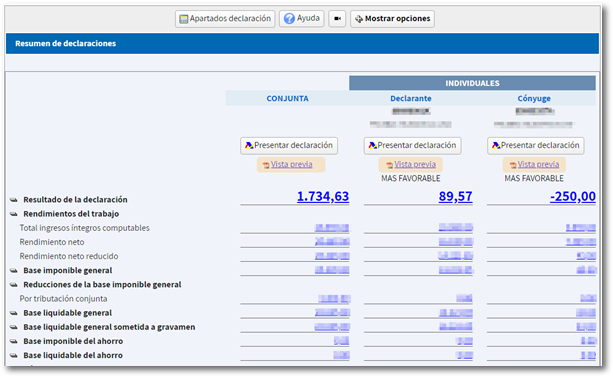The width and height of the screenshot is (613, 377).
Task: Click PDF icon beside conjunta Vista previa
Action: coord(266,165)
